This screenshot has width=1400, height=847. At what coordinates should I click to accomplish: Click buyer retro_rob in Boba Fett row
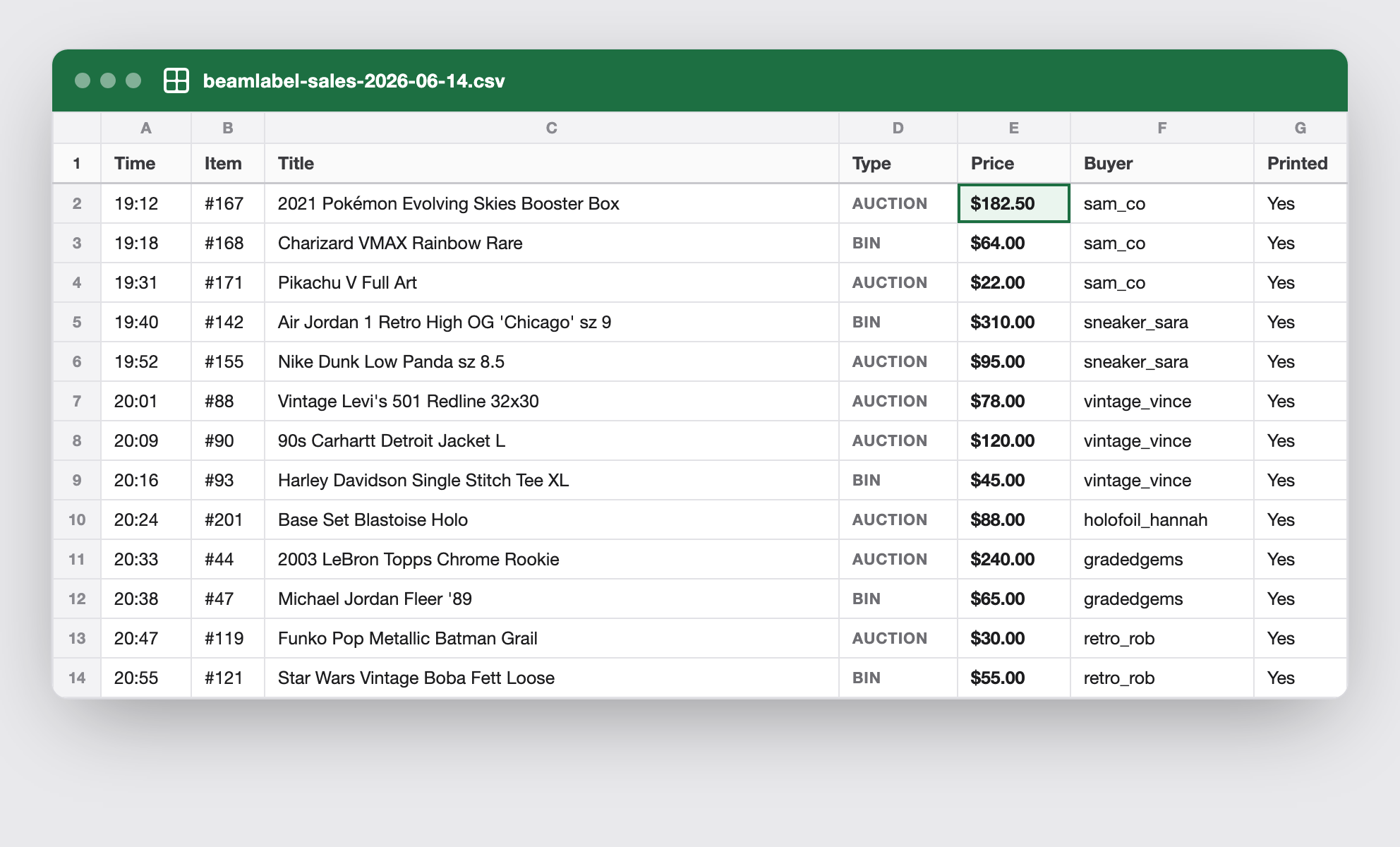[x=1162, y=678]
